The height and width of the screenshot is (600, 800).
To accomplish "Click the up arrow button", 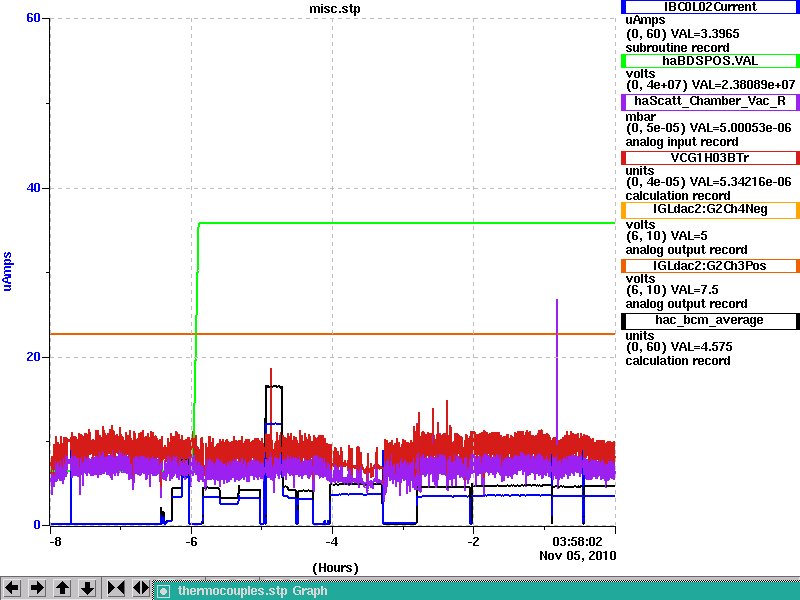I will tap(62, 588).
